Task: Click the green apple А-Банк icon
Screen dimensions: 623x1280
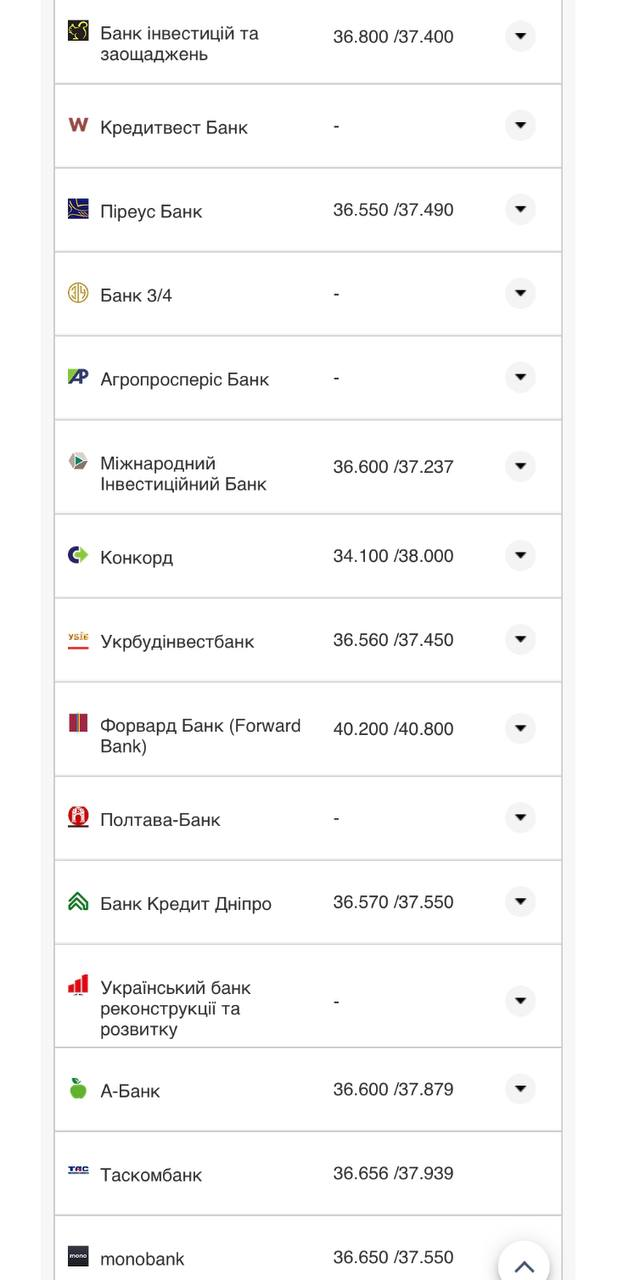Action: tap(78, 1089)
